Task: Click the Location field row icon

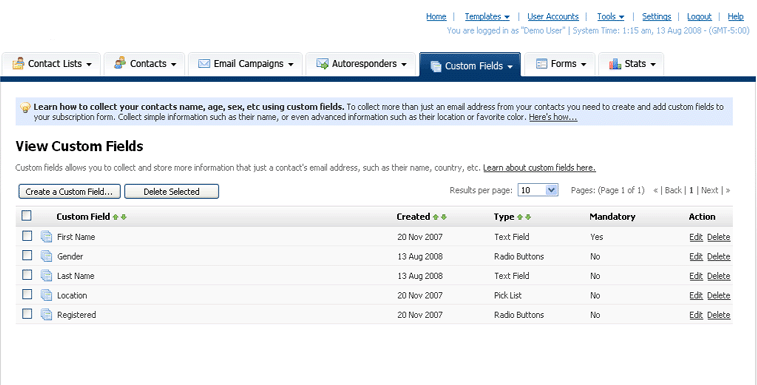Action: pyautogui.click(x=46, y=295)
